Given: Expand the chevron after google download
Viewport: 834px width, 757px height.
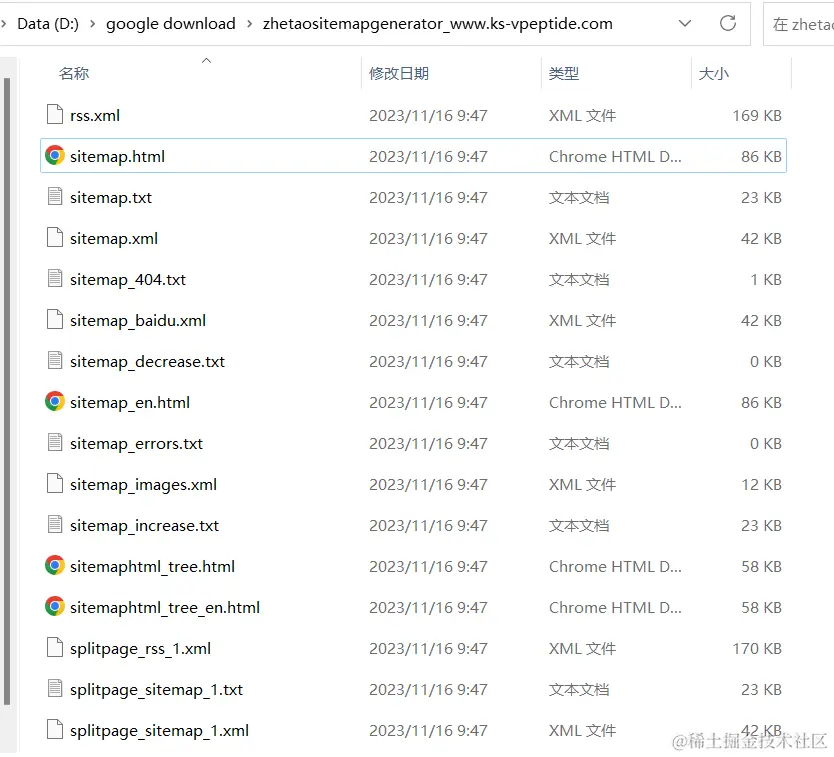Looking at the screenshot, I should point(249,24).
